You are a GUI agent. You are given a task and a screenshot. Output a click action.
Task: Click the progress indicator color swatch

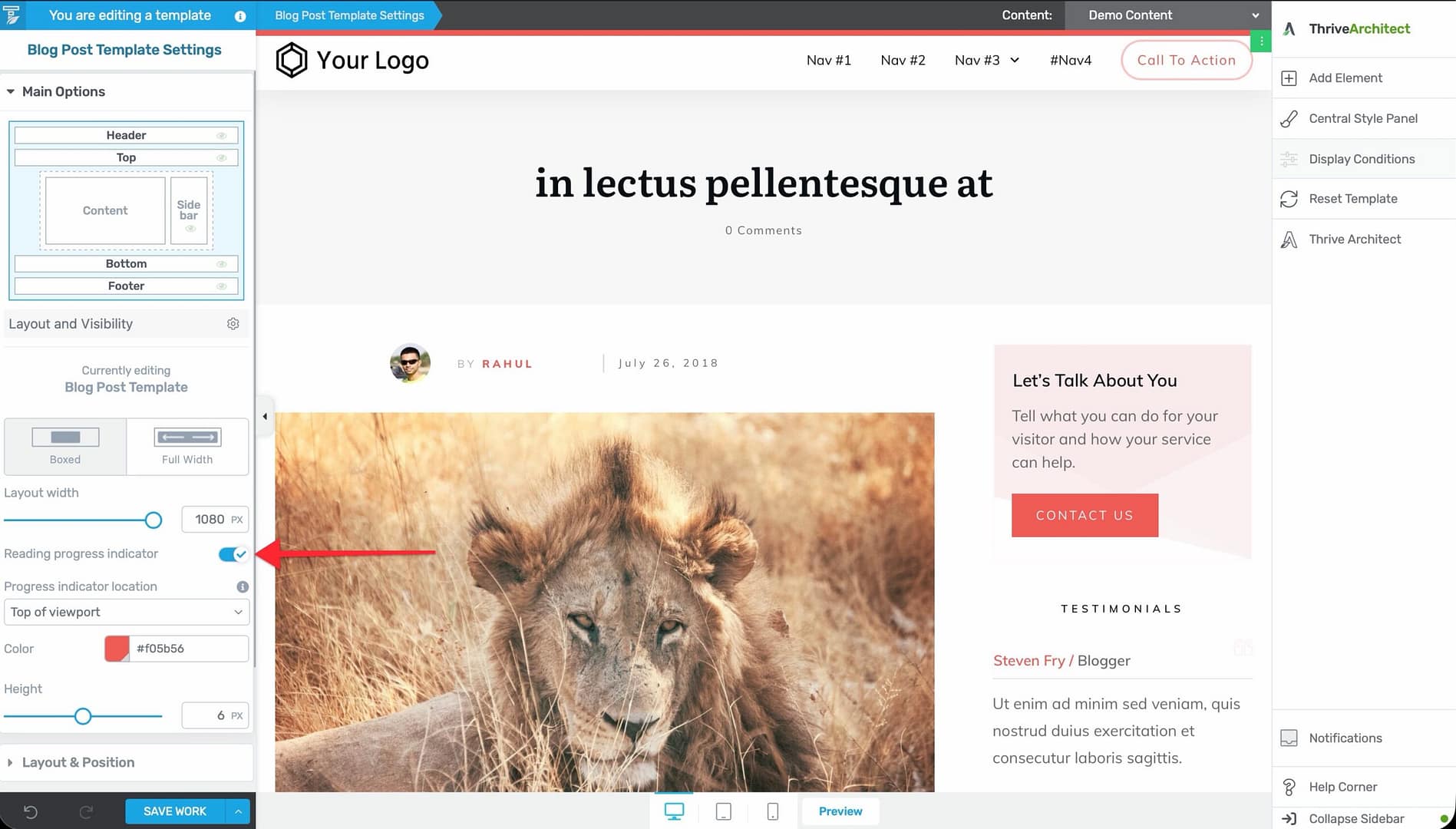pos(117,649)
